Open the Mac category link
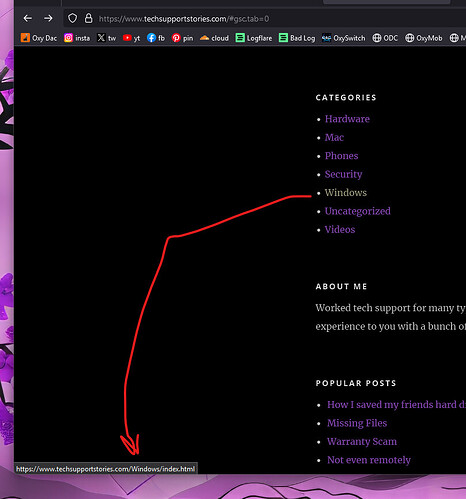 pos(334,137)
